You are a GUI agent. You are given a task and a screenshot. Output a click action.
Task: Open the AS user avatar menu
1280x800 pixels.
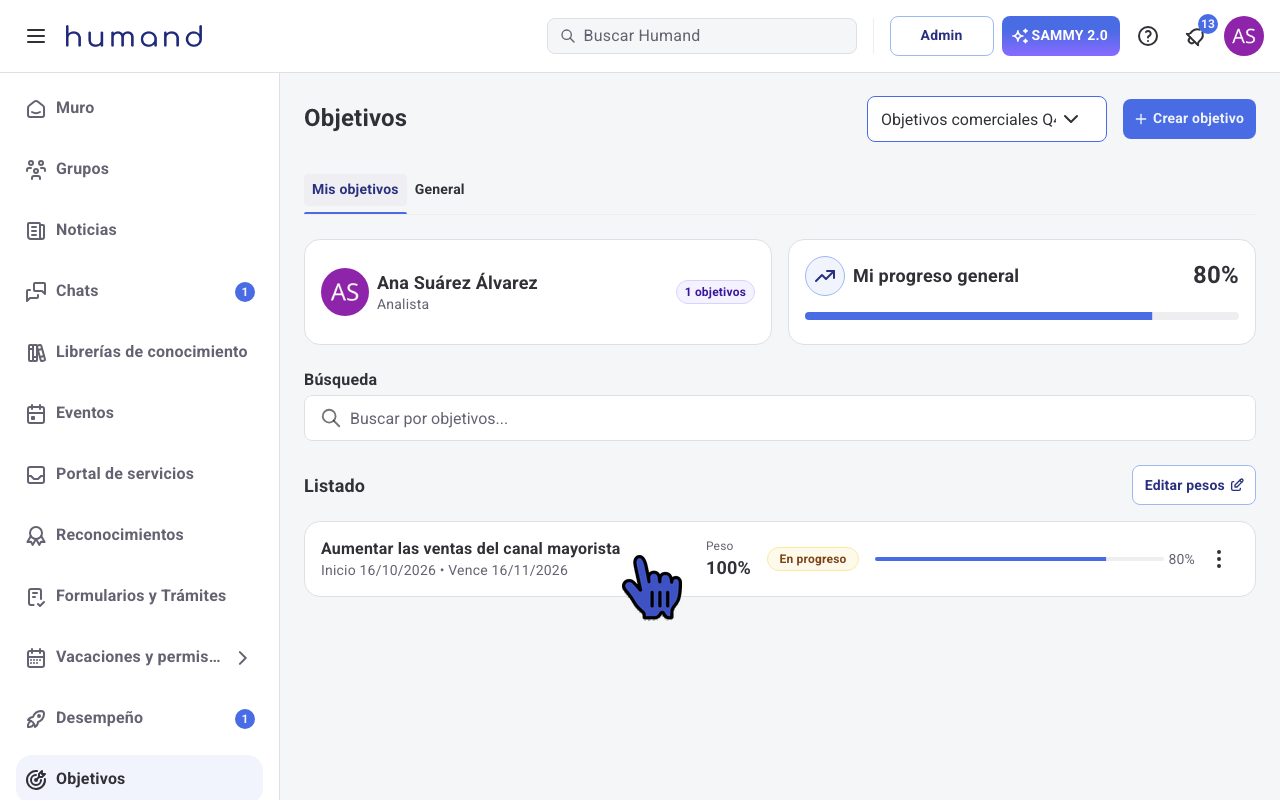pyautogui.click(x=1244, y=36)
